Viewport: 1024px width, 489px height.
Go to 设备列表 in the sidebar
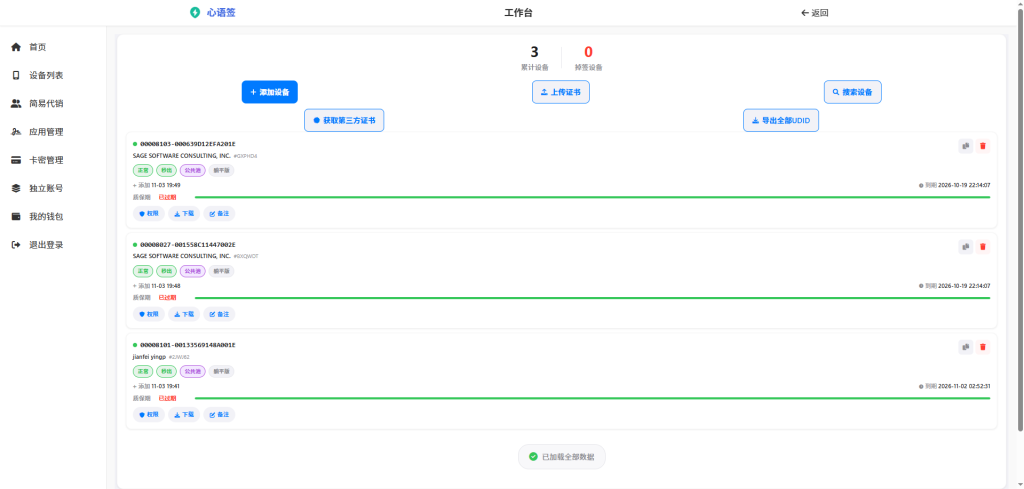click(x=45, y=75)
